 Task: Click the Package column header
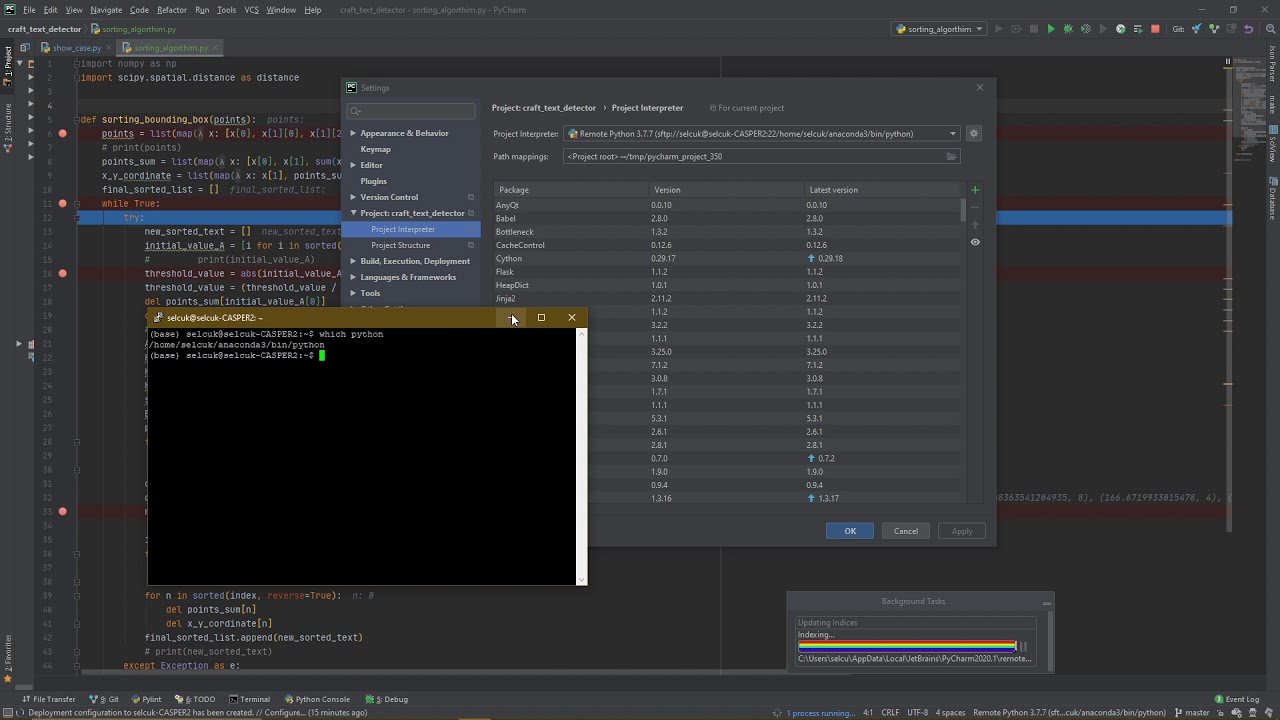point(571,190)
